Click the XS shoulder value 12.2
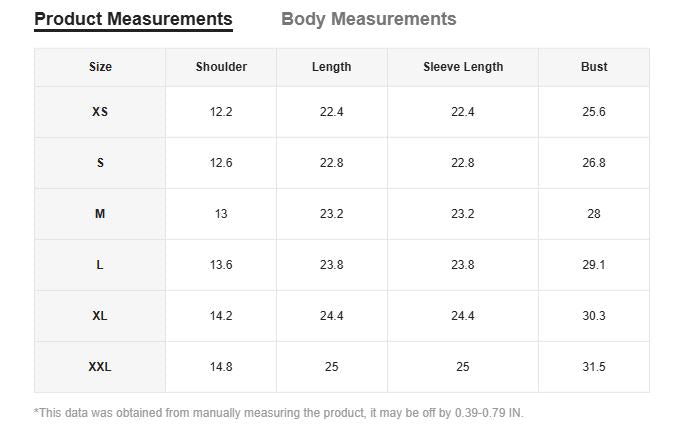Image resolution: width=685 pixels, height=433 pixels. pos(221,112)
